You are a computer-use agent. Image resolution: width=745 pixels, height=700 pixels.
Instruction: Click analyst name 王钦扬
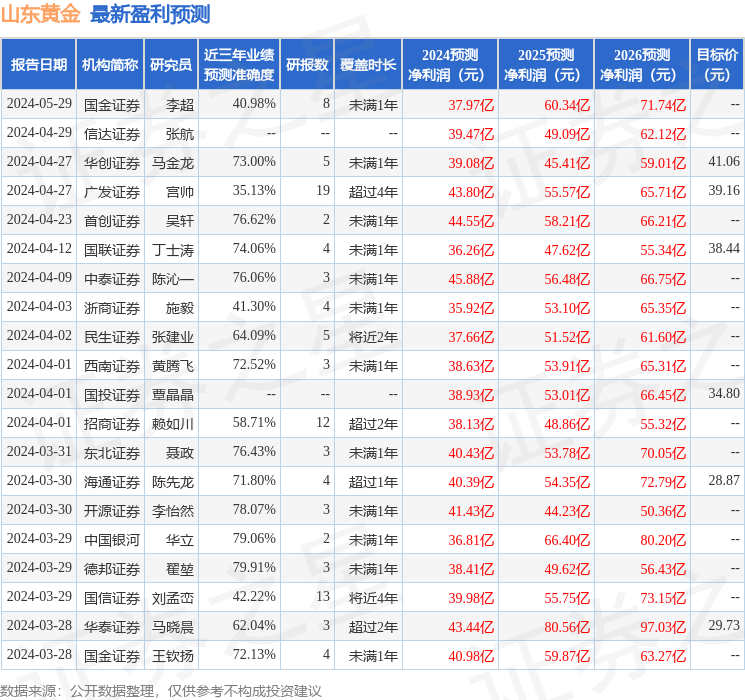[172, 656]
